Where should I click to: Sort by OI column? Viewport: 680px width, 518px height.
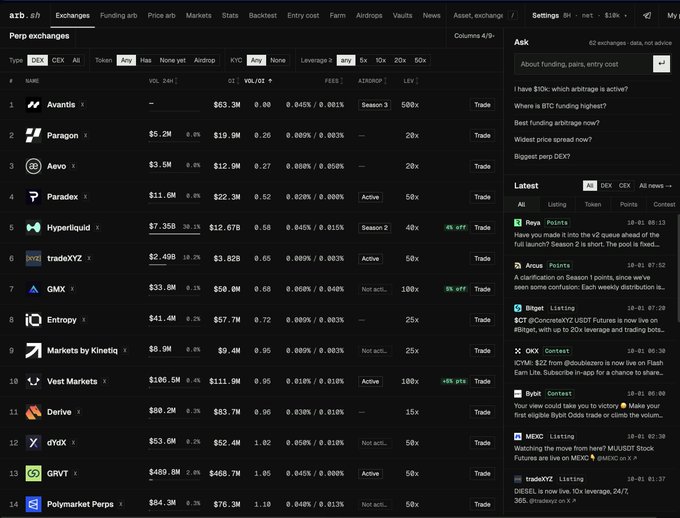(x=233, y=81)
